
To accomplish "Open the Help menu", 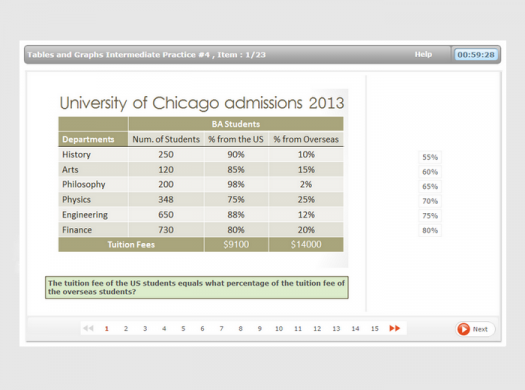I will coord(423,54).
